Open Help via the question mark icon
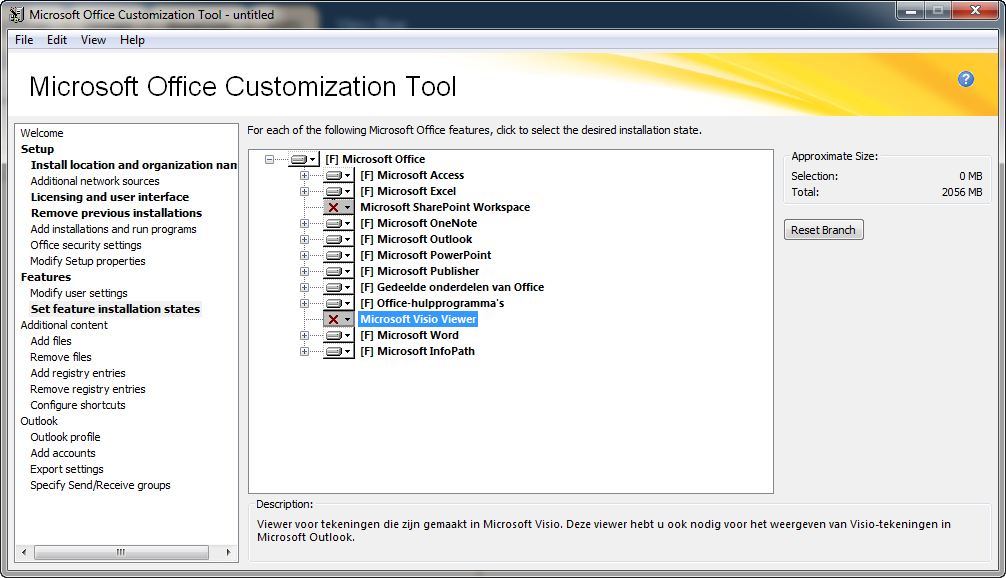 click(x=965, y=79)
